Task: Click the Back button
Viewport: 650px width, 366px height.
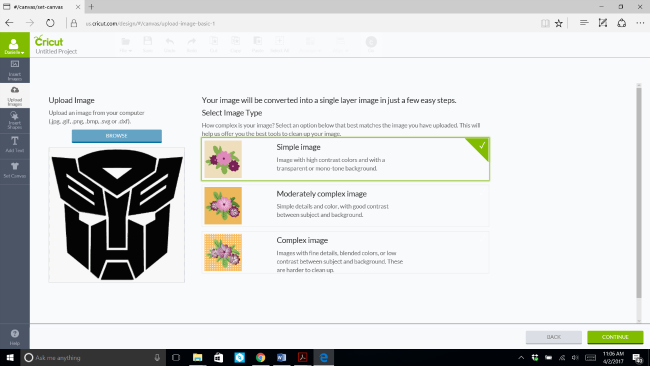Action: click(x=553, y=337)
